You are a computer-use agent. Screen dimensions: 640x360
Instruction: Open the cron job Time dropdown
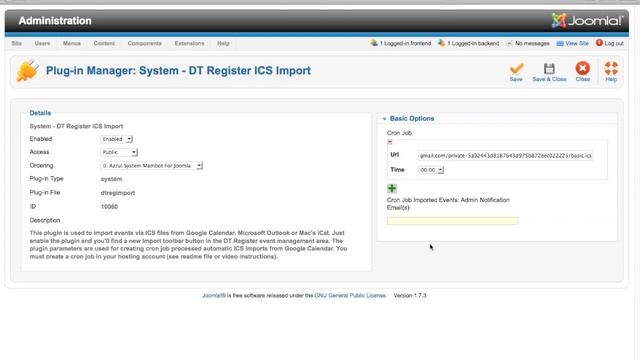click(x=431, y=170)
